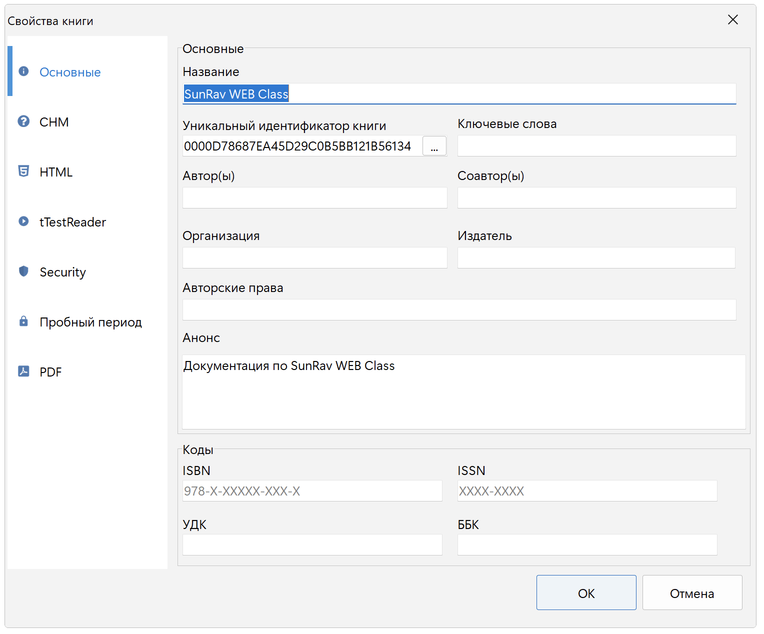Focus the ББК field
This screenshot has width=764, height=634.
pyautogui.click(x=587, y=545)
